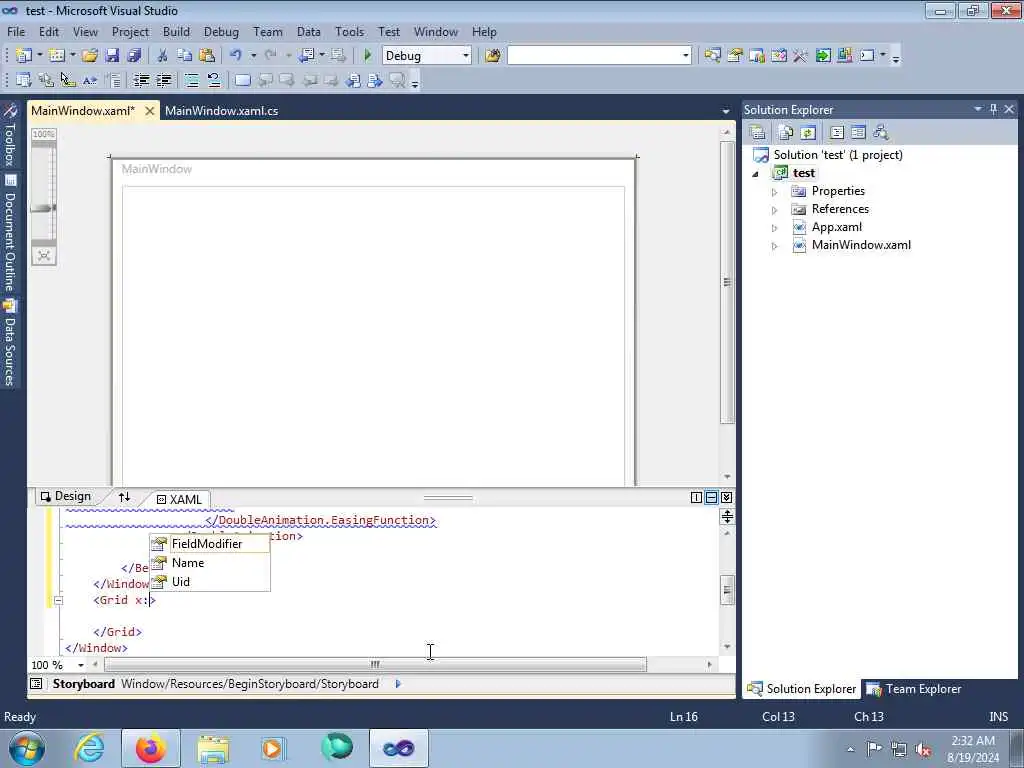Collapse the XAML pane
This screenshot has width=1024, height=768.
pos(726,498)
